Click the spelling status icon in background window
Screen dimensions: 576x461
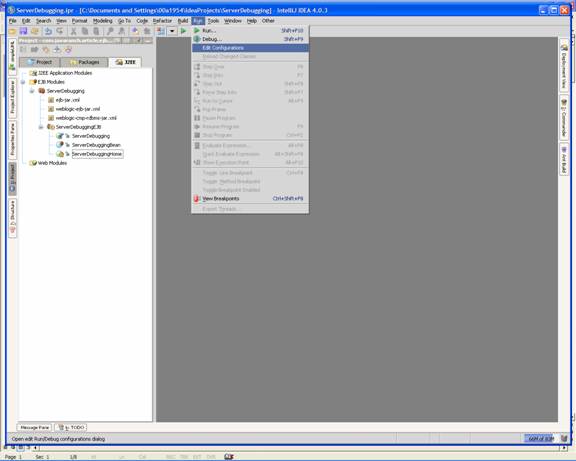tap(229, 457)
